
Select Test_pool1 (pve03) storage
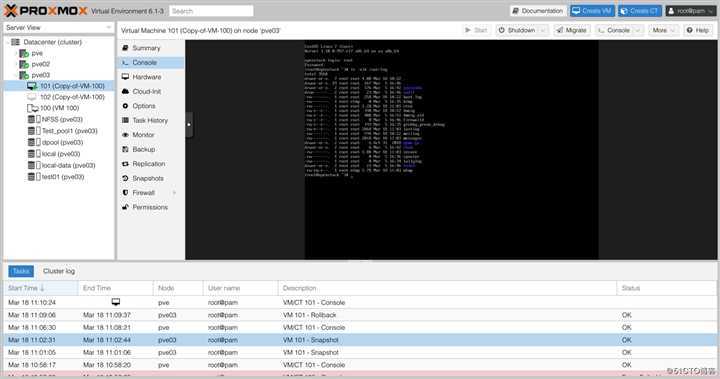pos(59,131)
